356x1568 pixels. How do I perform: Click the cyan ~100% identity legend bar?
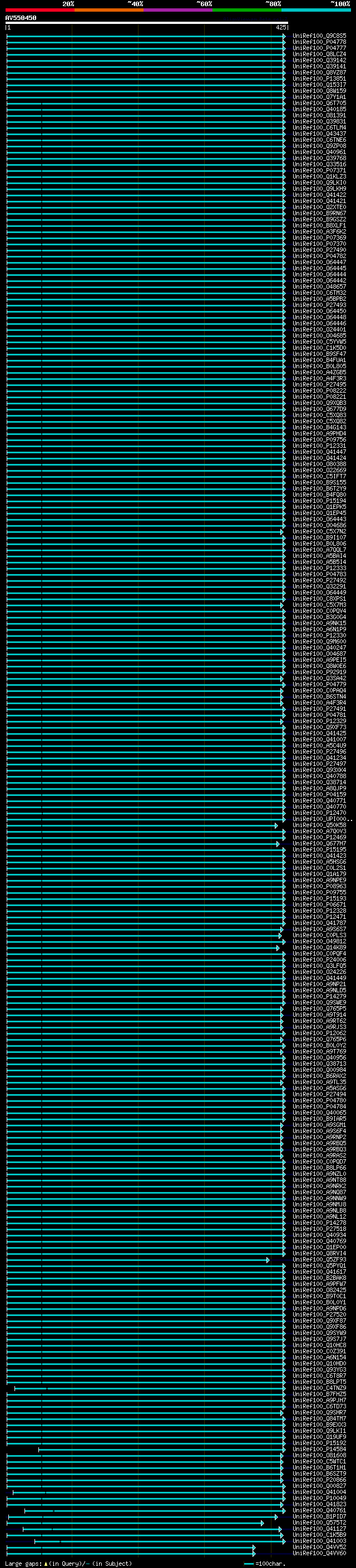316,10
